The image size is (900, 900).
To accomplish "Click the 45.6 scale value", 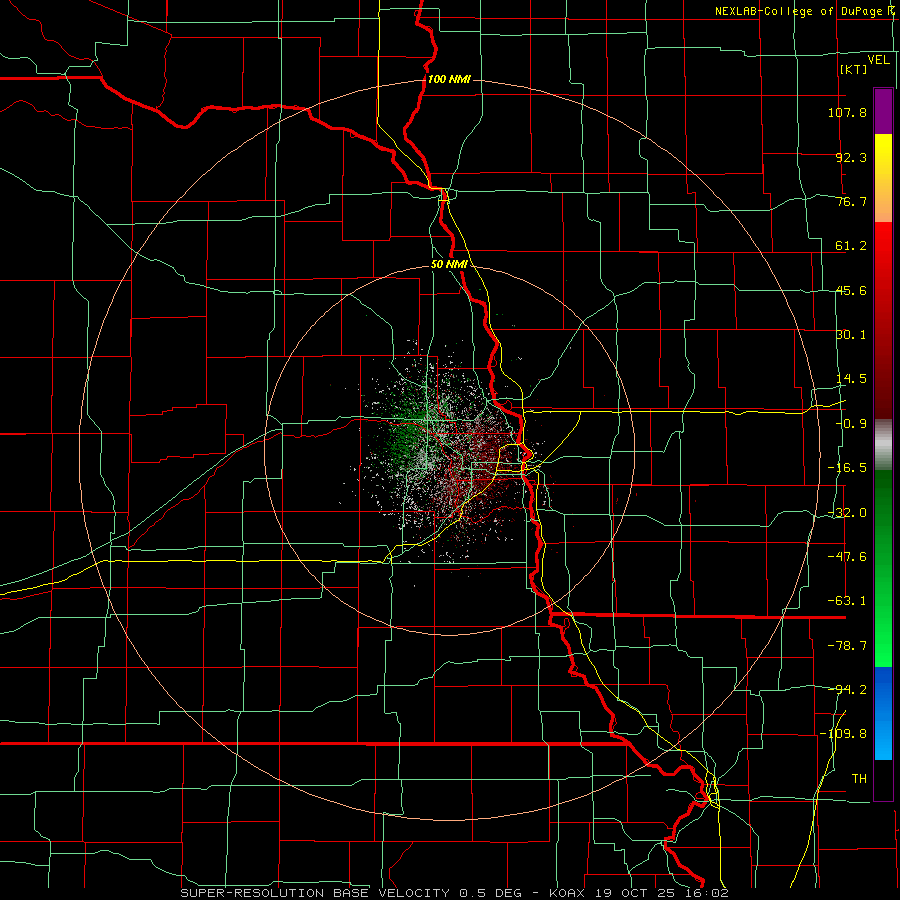I will coord(851,290).
